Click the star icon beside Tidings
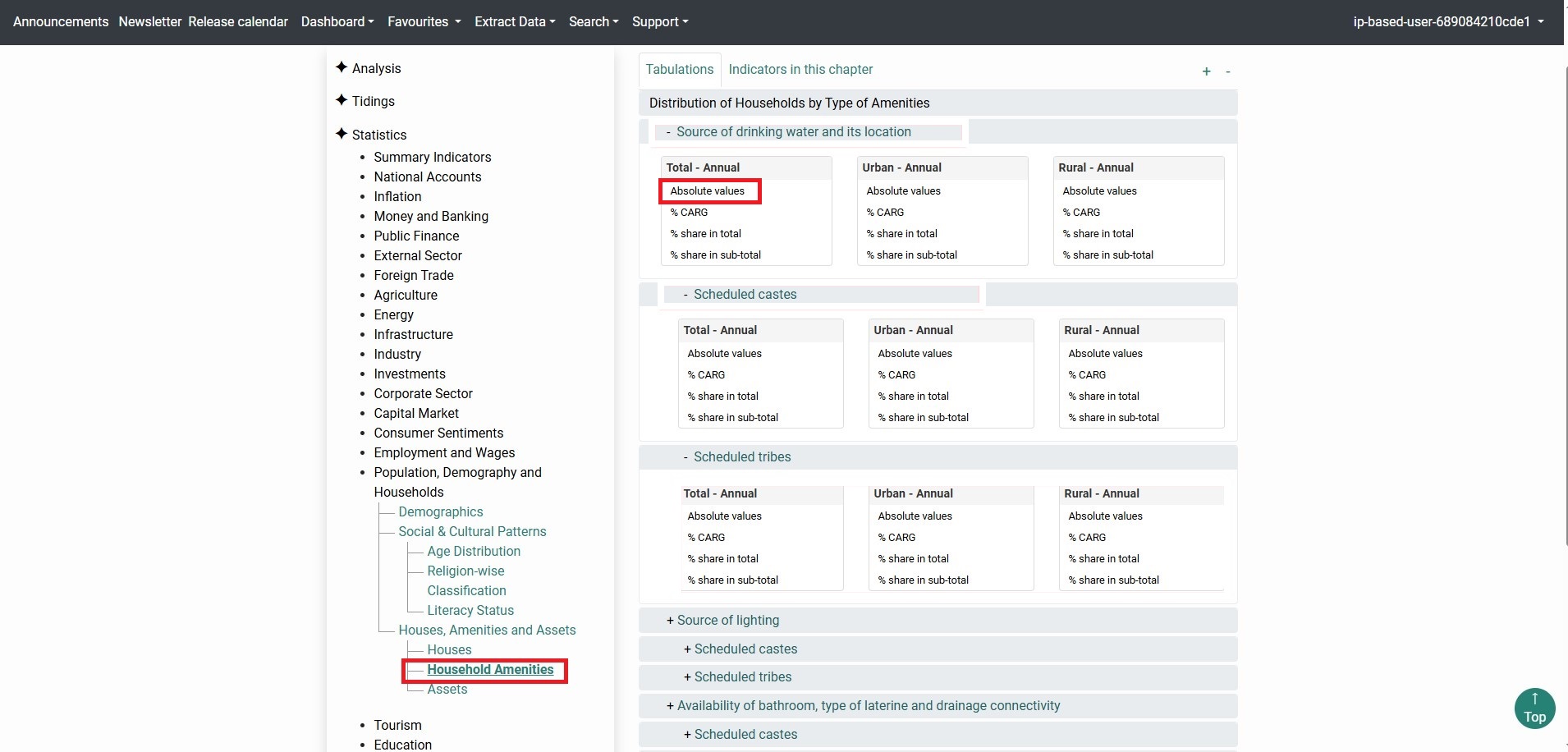The image size is (1568, 752). pos(342,100)
